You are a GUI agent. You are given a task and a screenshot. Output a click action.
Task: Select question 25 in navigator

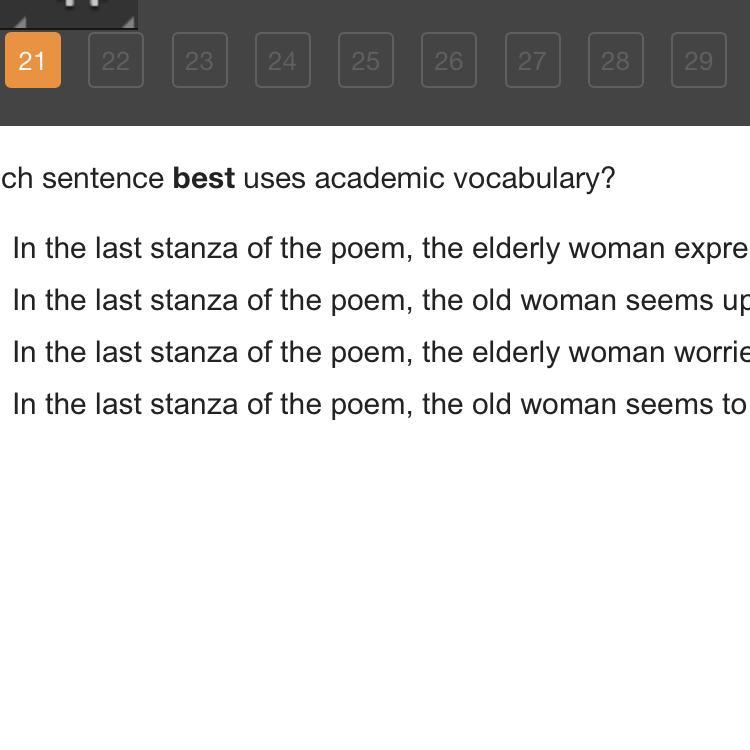click(x=365, y=60)
